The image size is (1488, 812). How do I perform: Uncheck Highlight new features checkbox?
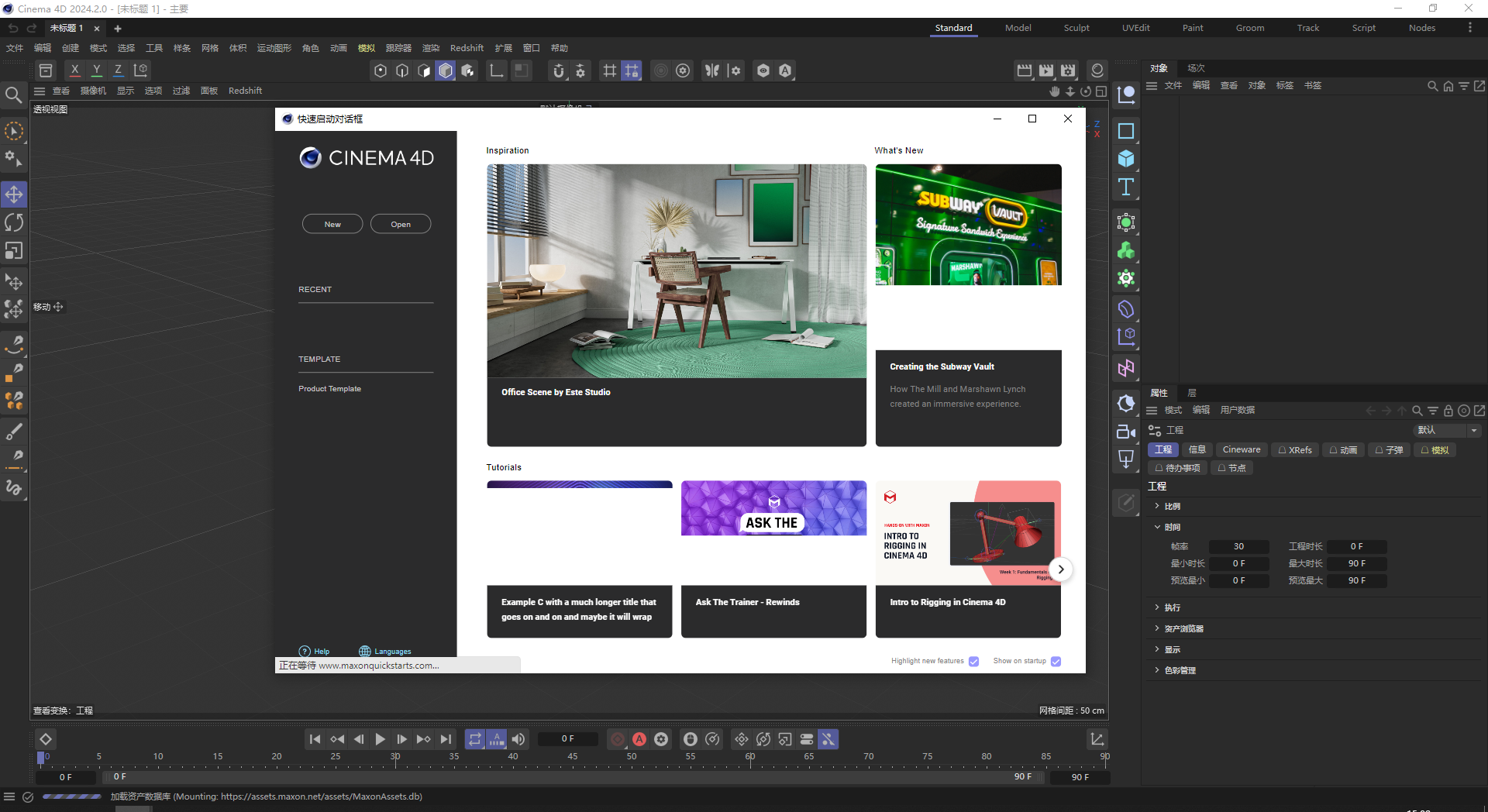(974, 661)
